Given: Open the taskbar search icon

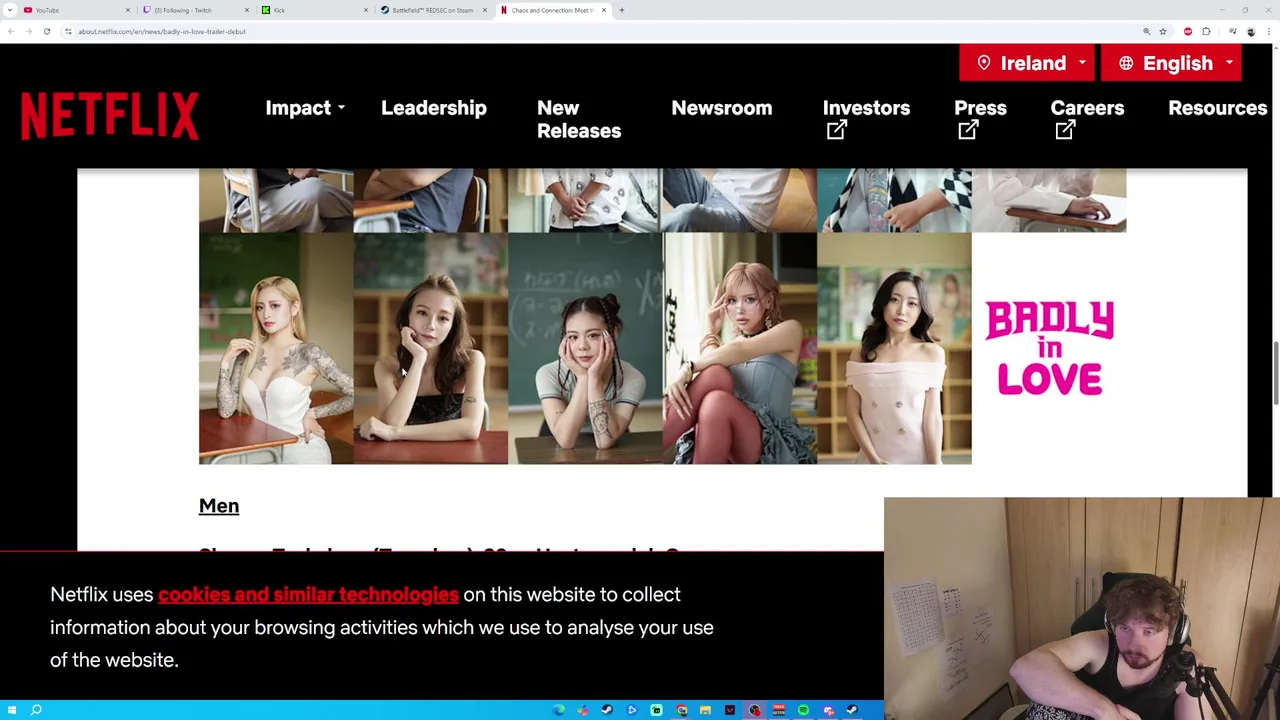Looking at the screenshot, I should (36, 710).
